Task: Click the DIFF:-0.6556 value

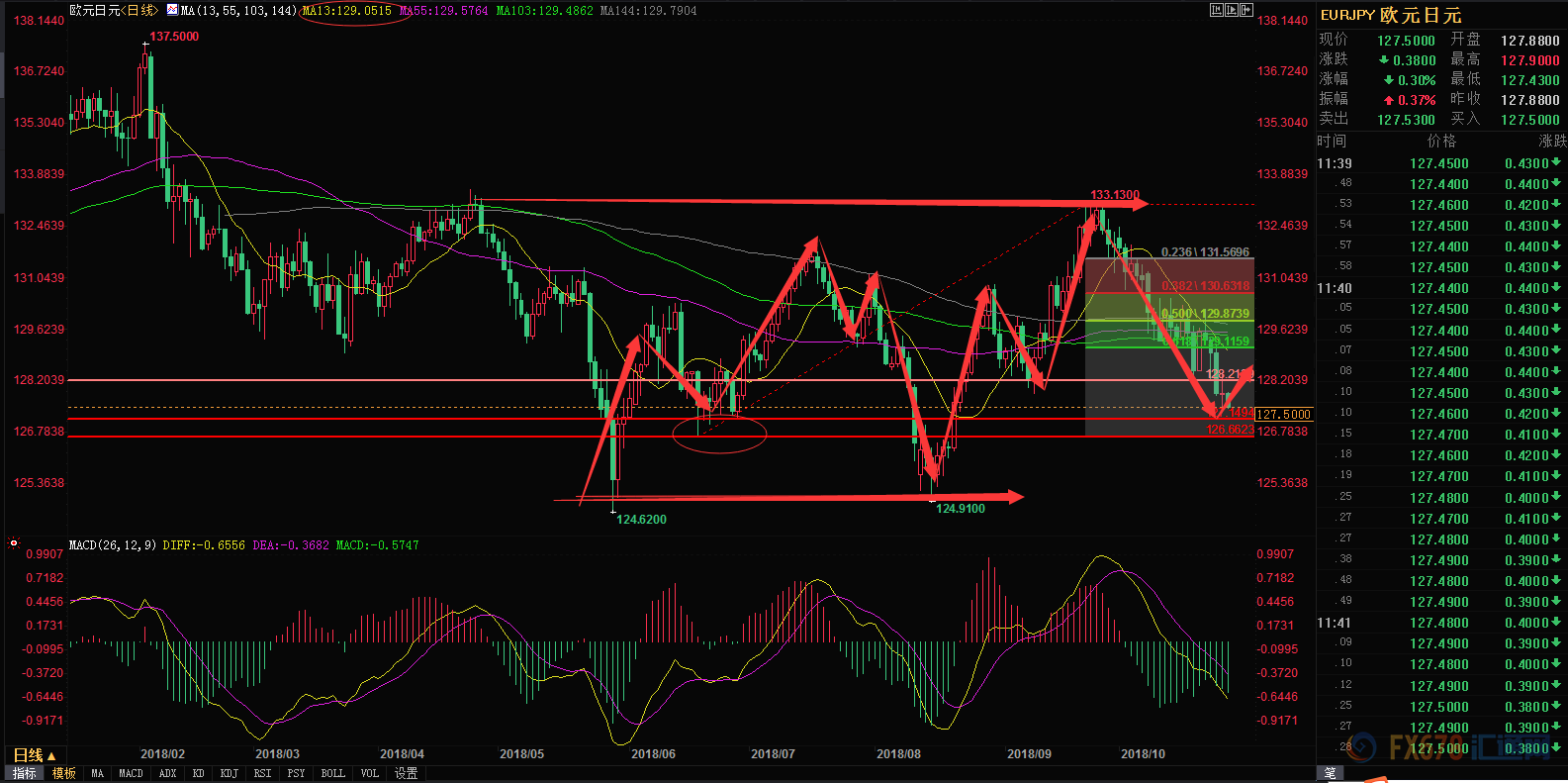Action: (204, 545)
